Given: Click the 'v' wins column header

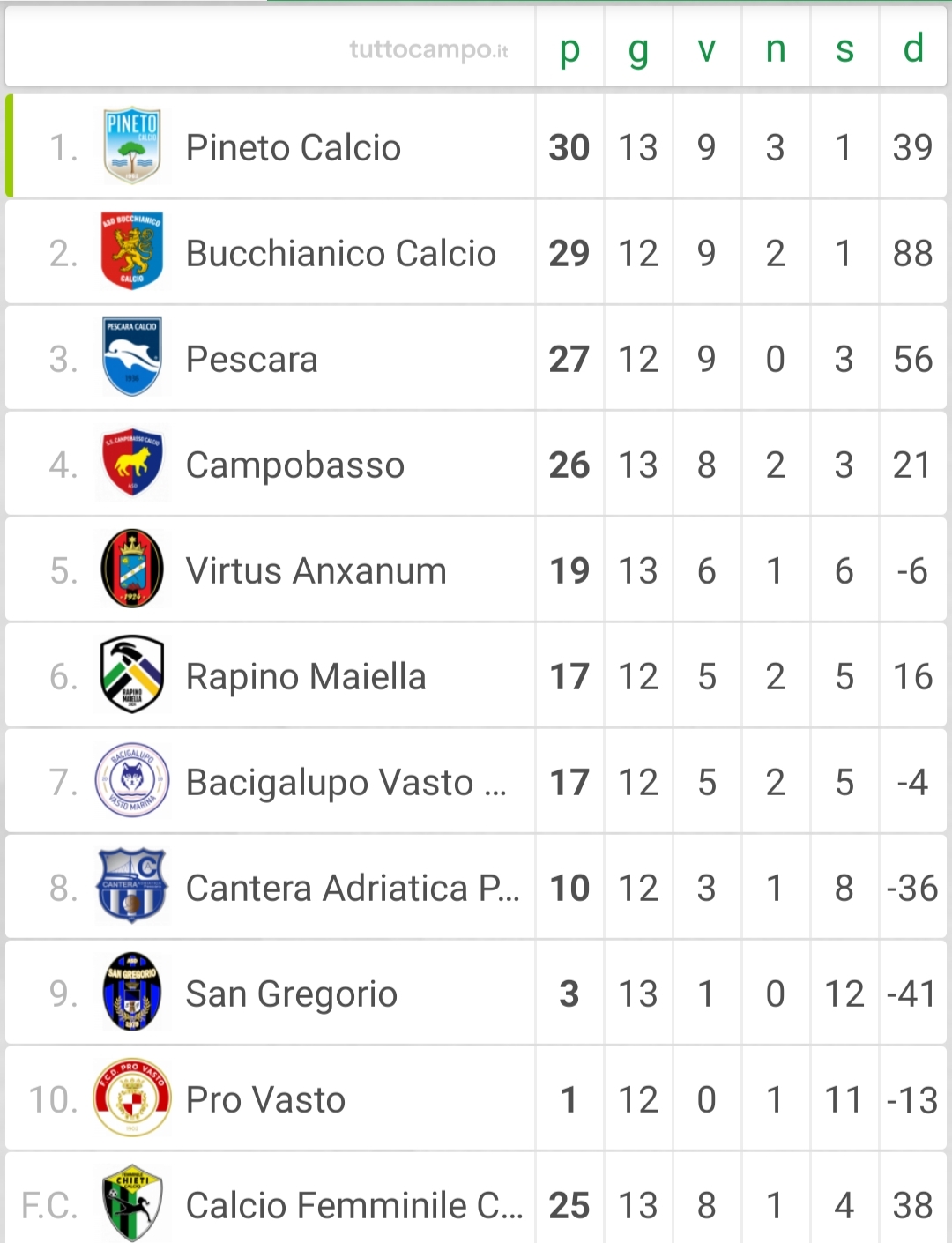Looking at the screenshot, I should click(707, 49).
